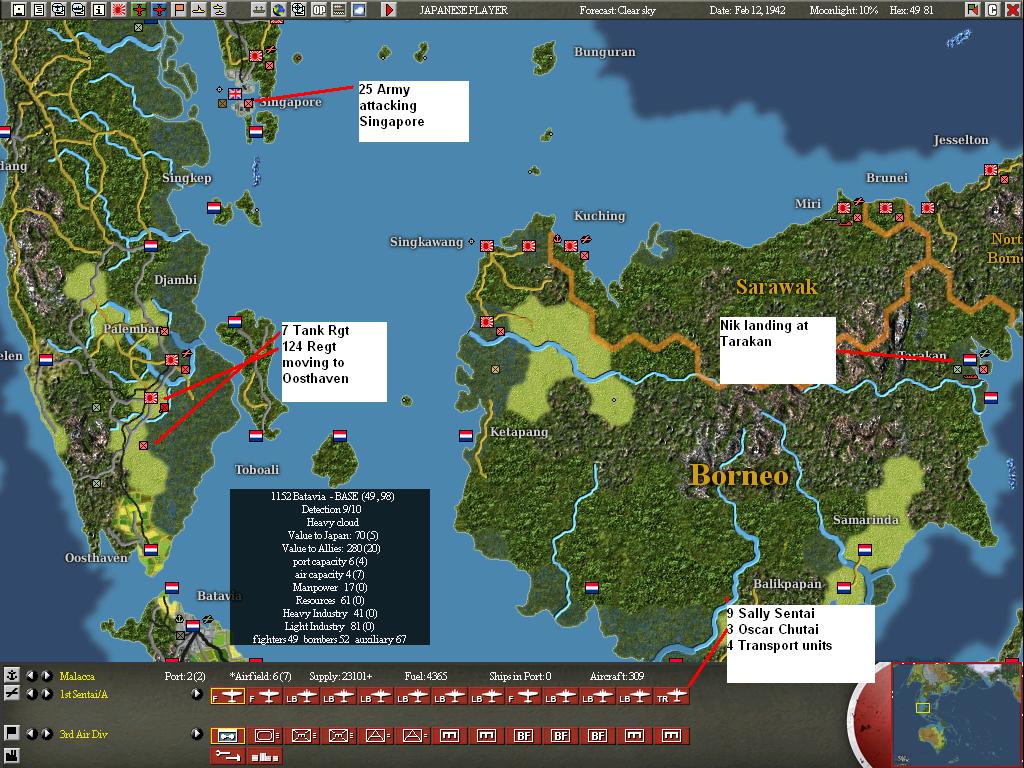This screenshot has width=1024, height=768.
Task: Click the red plane on blue icon
Action: click(x=159, y=9)
